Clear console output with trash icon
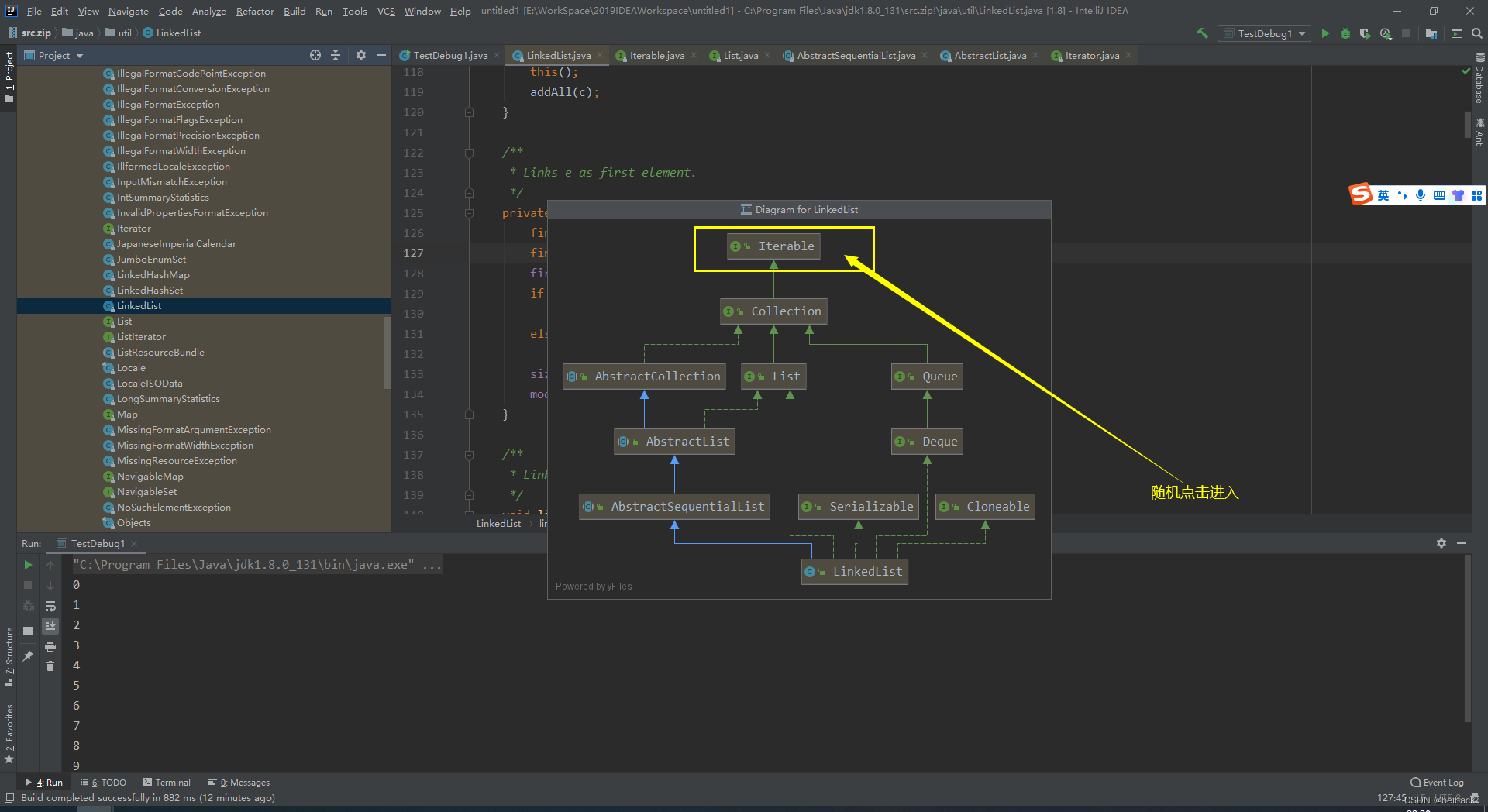This screenshot has width=1488, height=812. pos(50,666)
